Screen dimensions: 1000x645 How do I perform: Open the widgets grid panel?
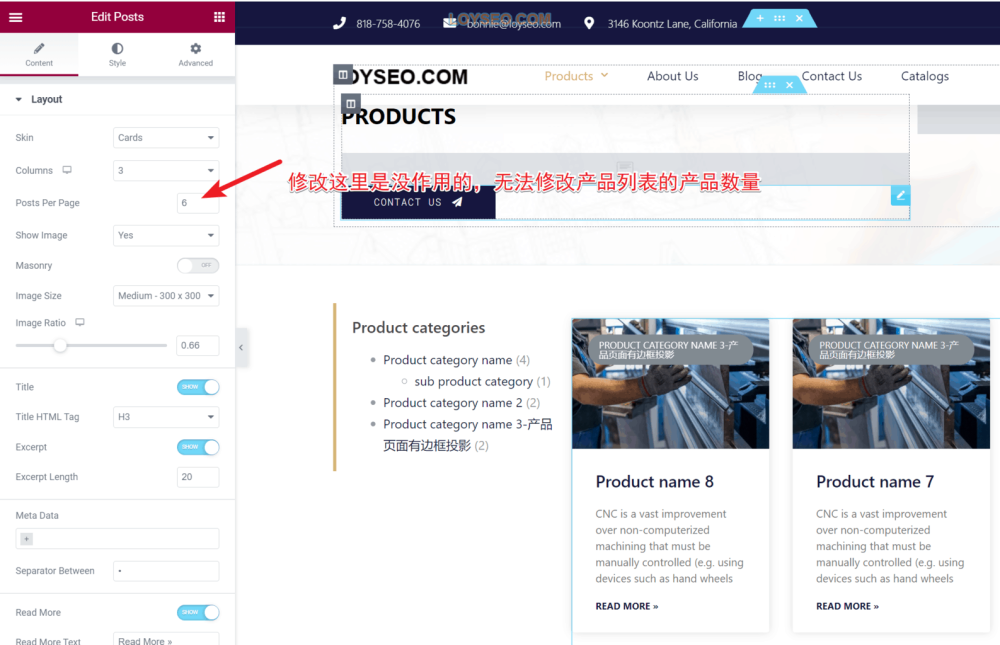point(219,17)
